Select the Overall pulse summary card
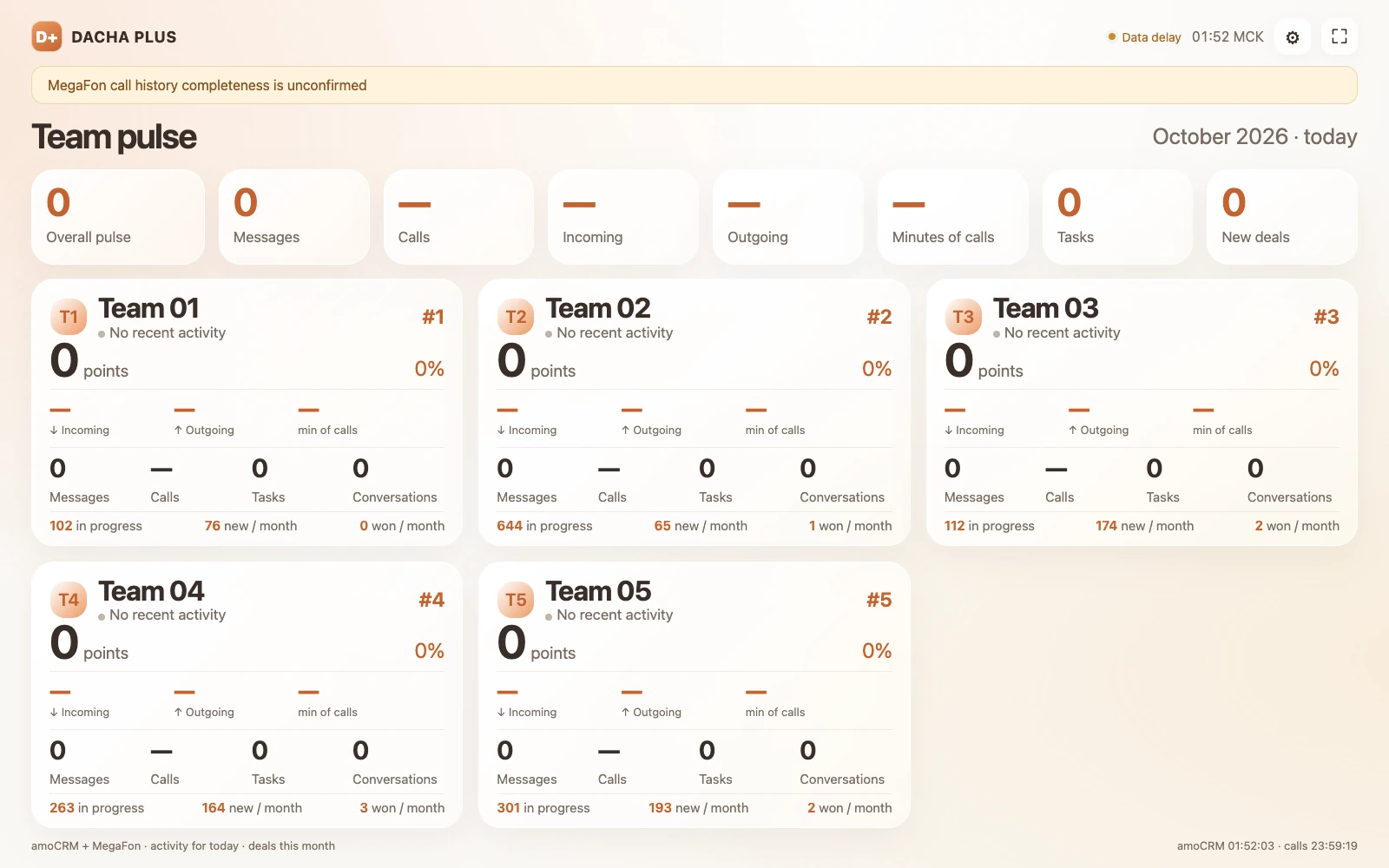Viewport: 1389px width, 868px height. tap(118, 217)
